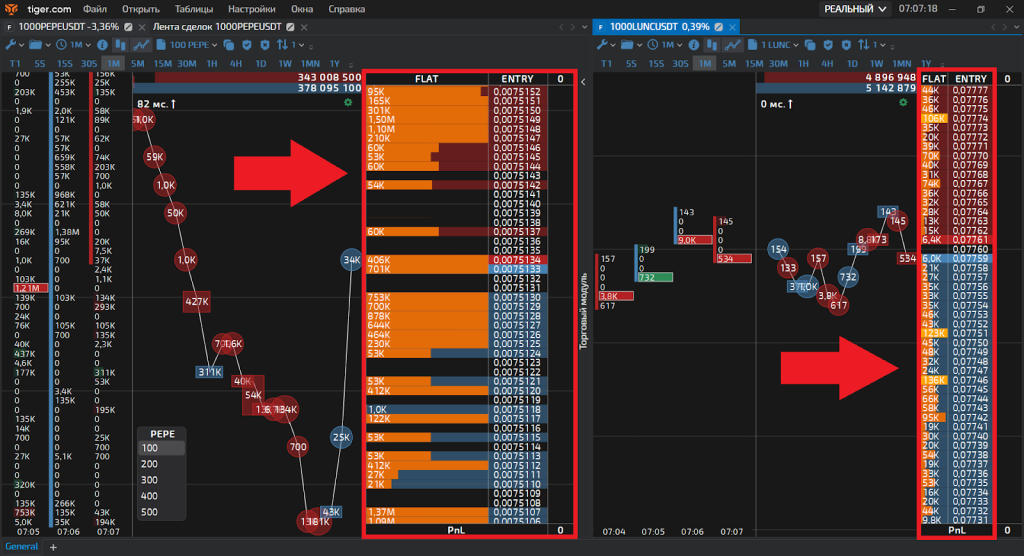The height and width of the screenshot is (556, 1024).
Task: Select 200 in the PEPE volume list
Action: coord(161,464)
